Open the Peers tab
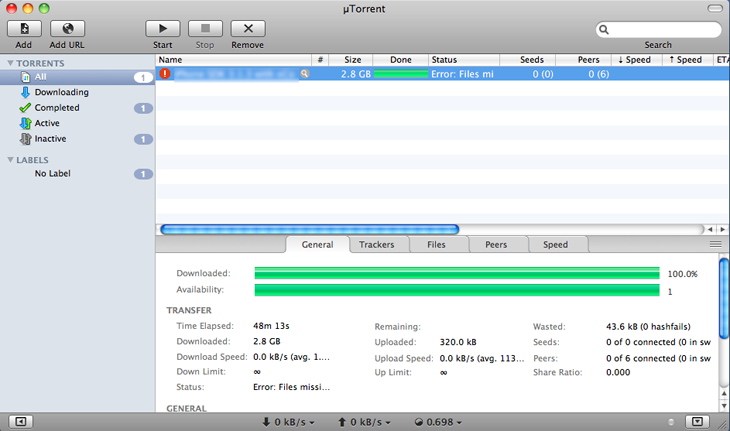 point(496,244)
